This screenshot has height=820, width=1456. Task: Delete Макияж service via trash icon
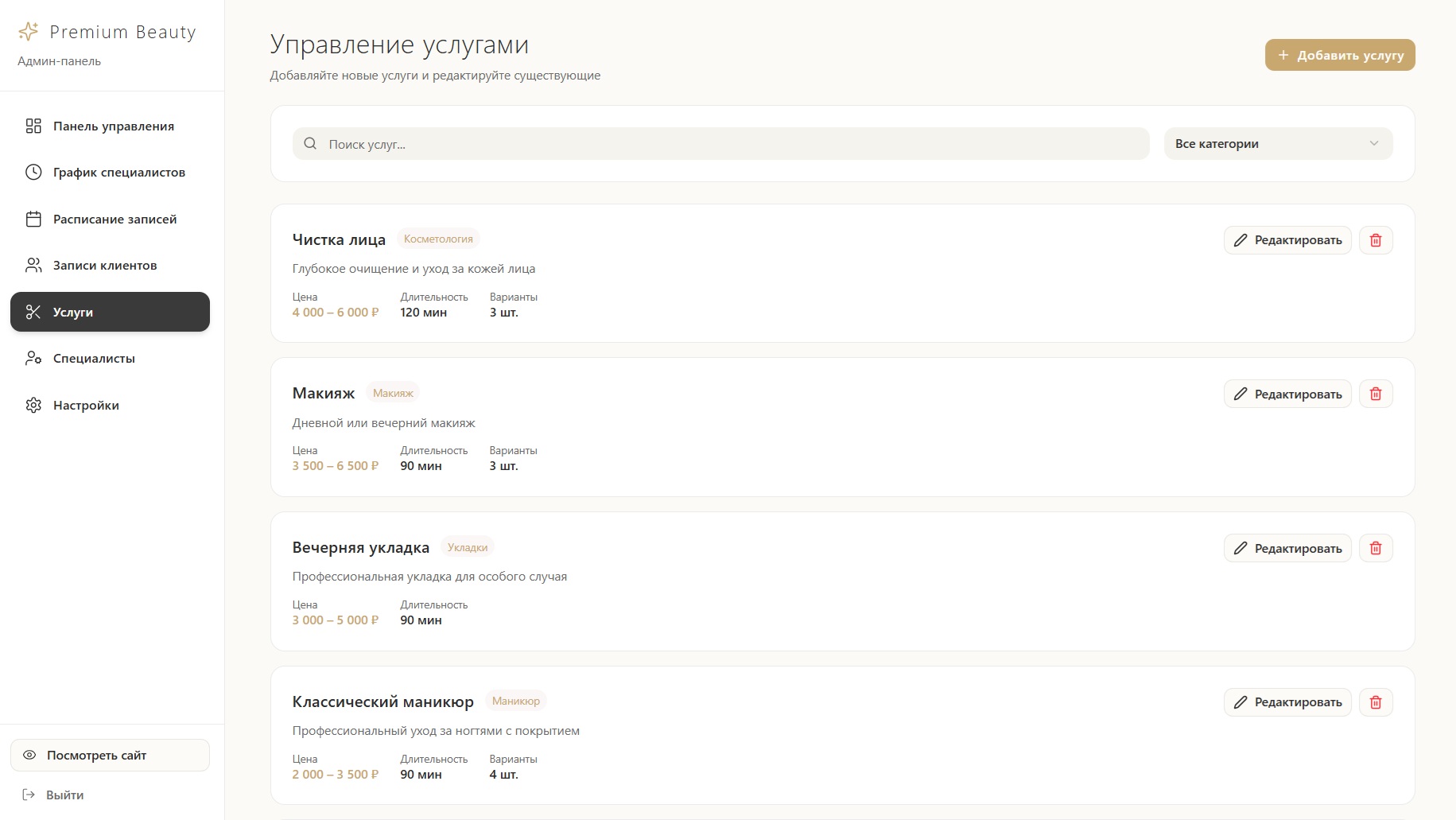[x=1376, y=393]
